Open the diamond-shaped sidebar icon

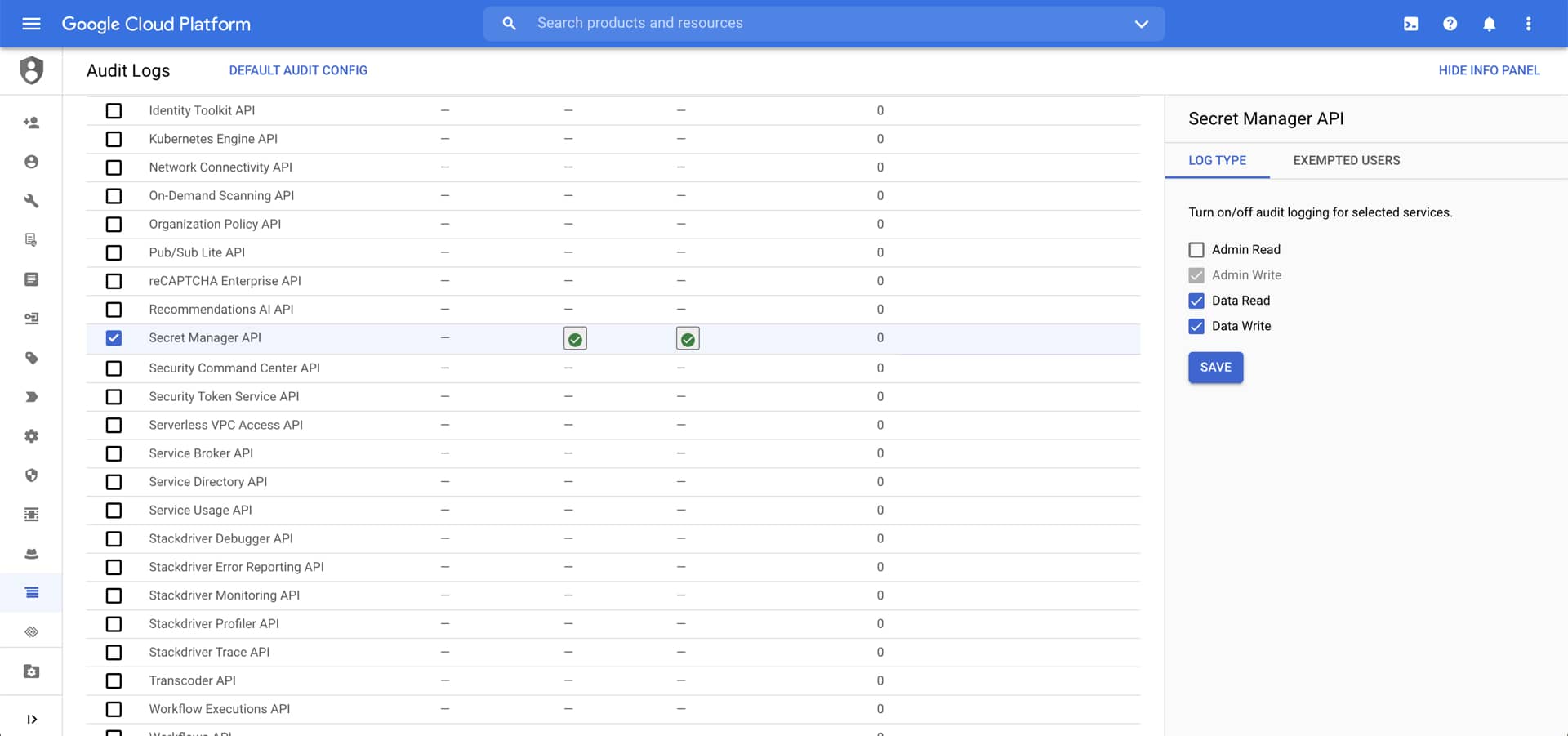[31, 632]
